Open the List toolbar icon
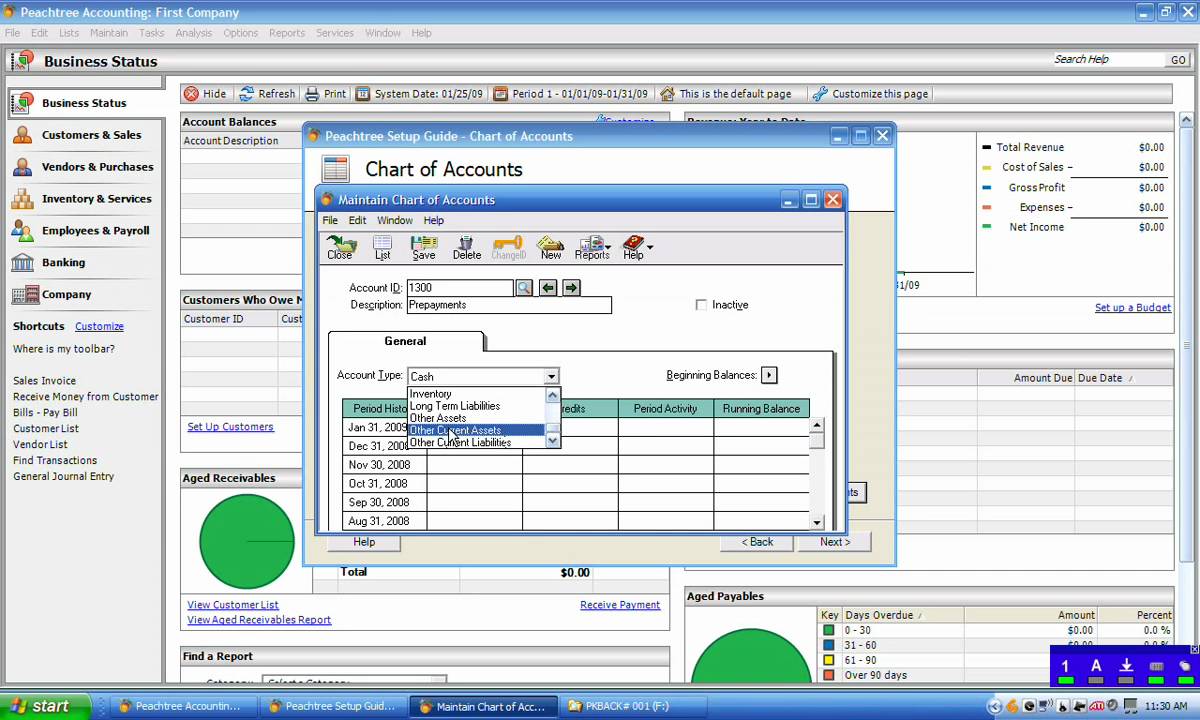Viewport: 1200px width, 720px height. [382, 248]
